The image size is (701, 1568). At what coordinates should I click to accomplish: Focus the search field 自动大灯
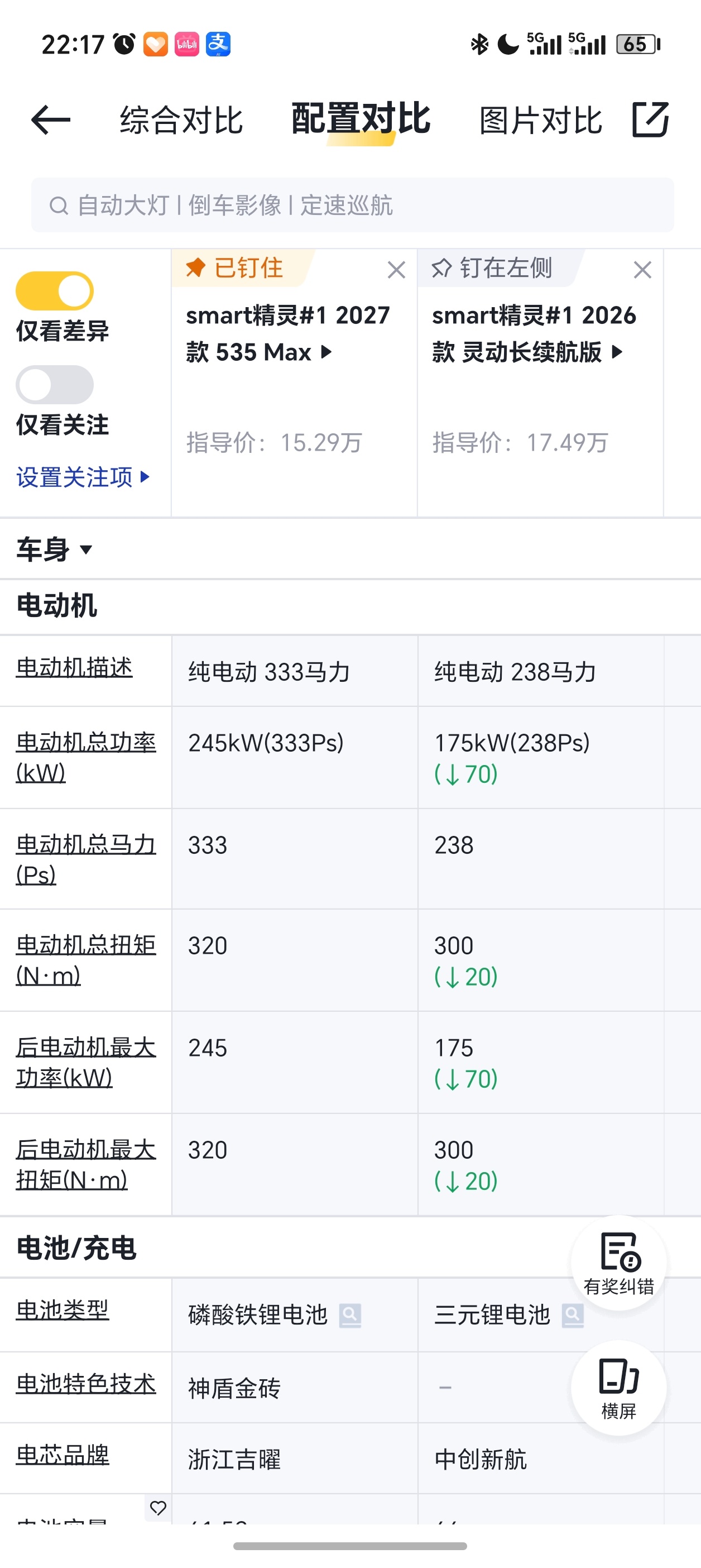352,205
